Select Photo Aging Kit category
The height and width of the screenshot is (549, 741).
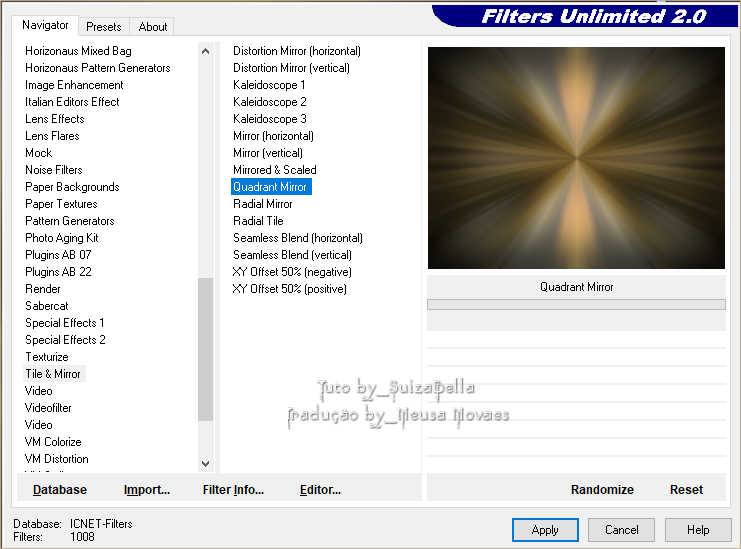click(62, 238)
